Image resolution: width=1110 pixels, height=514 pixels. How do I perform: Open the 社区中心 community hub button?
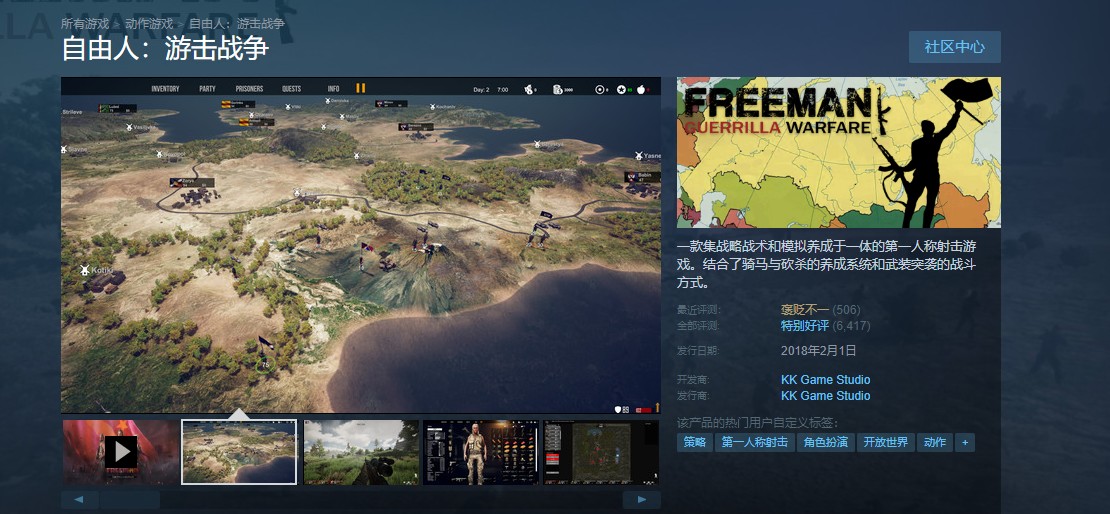(x=954, y=47)
